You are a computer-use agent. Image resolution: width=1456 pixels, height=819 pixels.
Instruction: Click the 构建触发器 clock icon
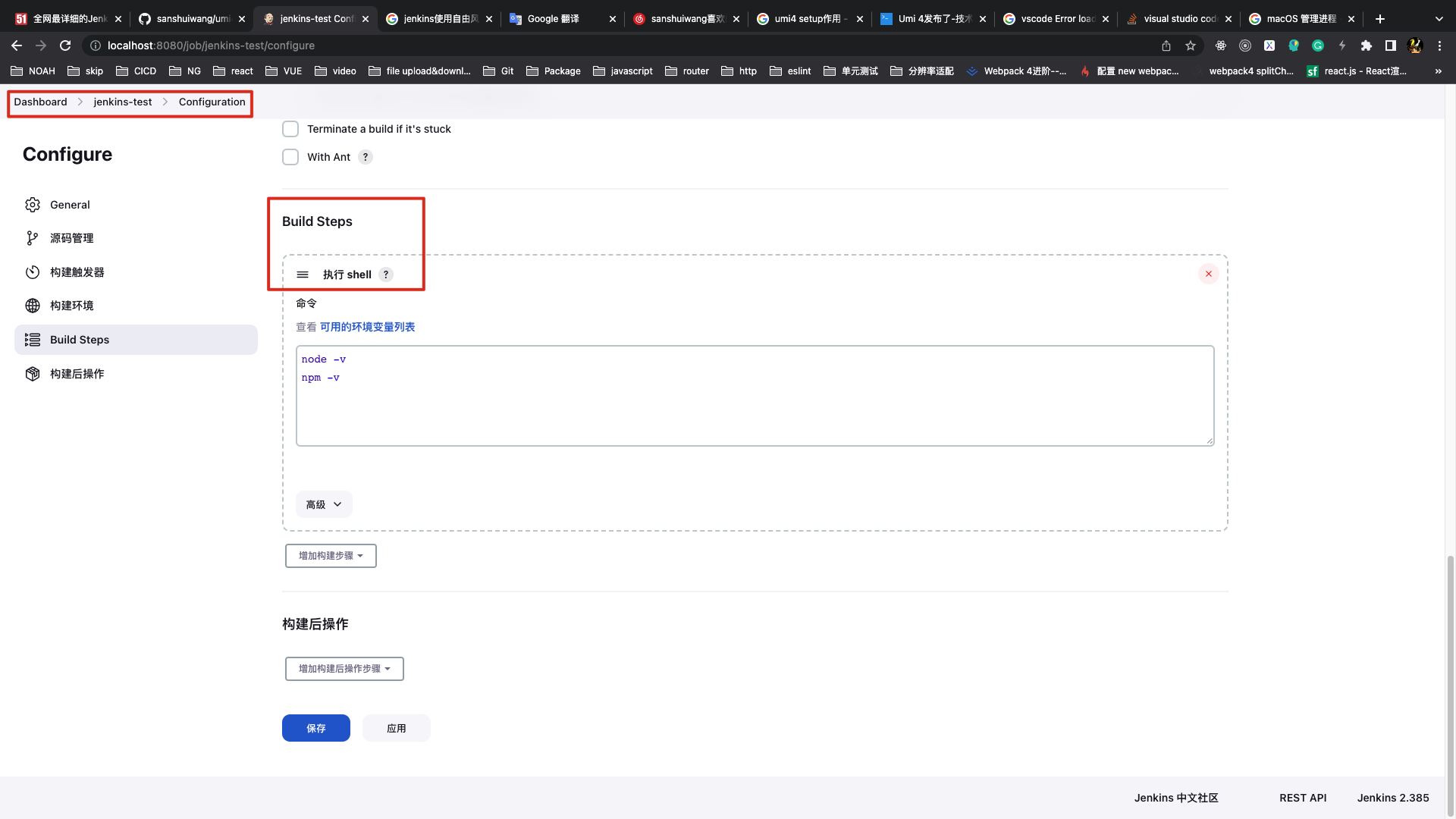(x=32, y=272)
